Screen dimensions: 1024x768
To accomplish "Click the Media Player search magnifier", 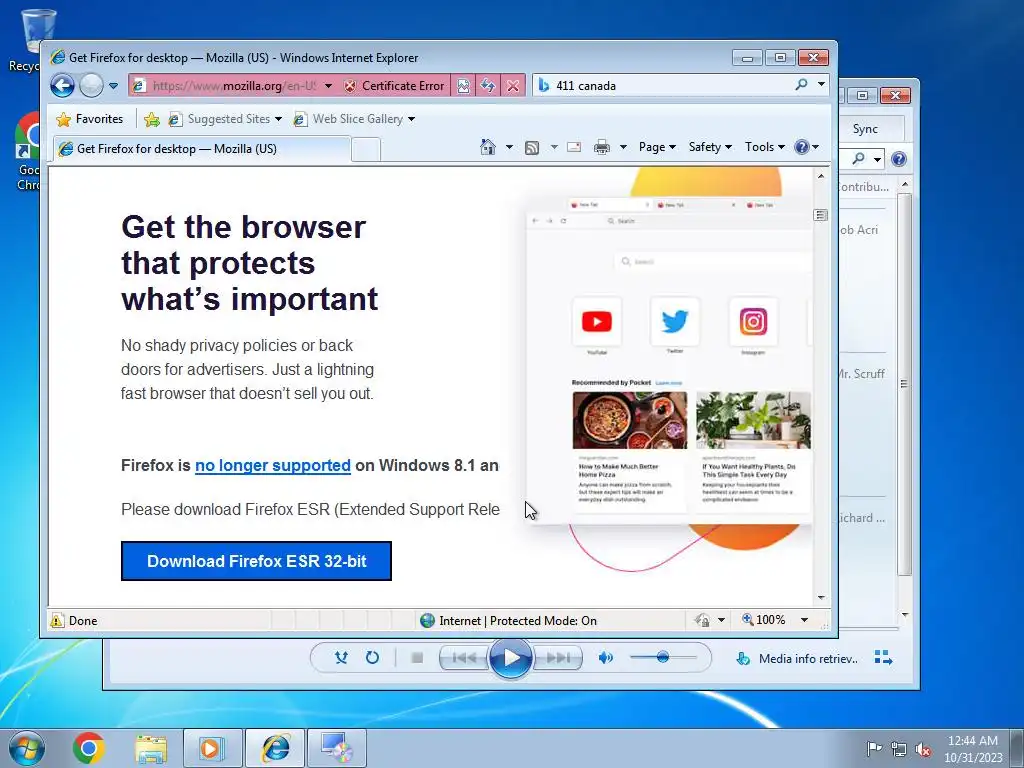I will click(858, 159).
